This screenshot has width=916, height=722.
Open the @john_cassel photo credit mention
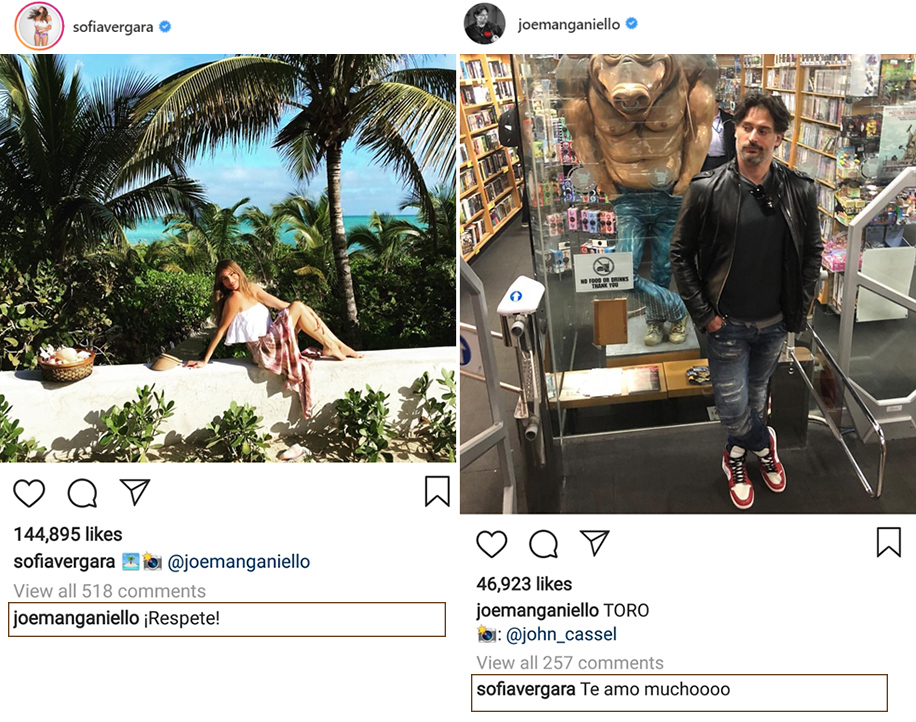point(560,634)
